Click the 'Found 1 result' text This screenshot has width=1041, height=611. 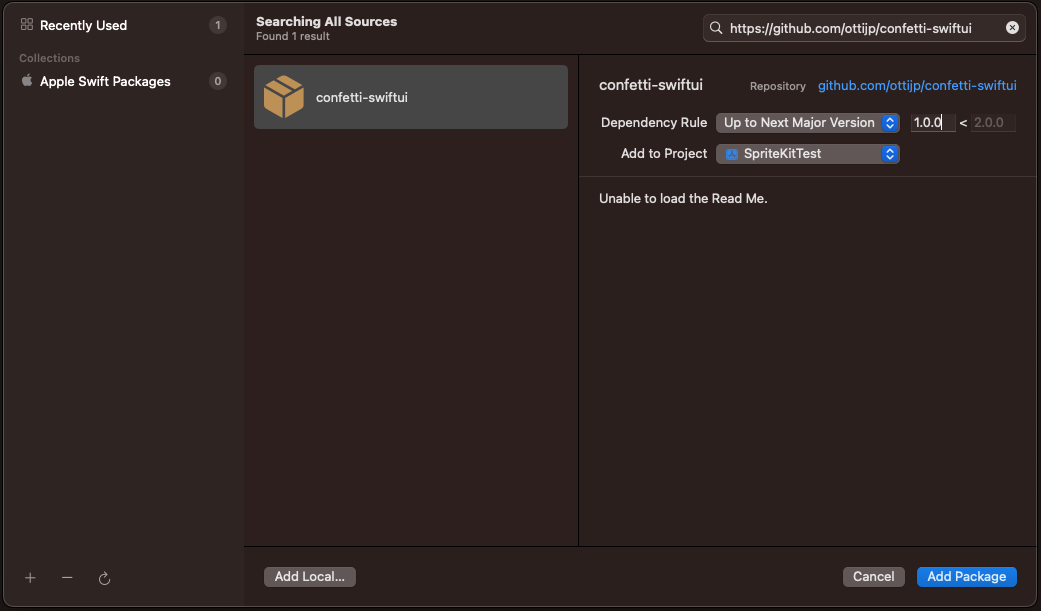point(293,37)
